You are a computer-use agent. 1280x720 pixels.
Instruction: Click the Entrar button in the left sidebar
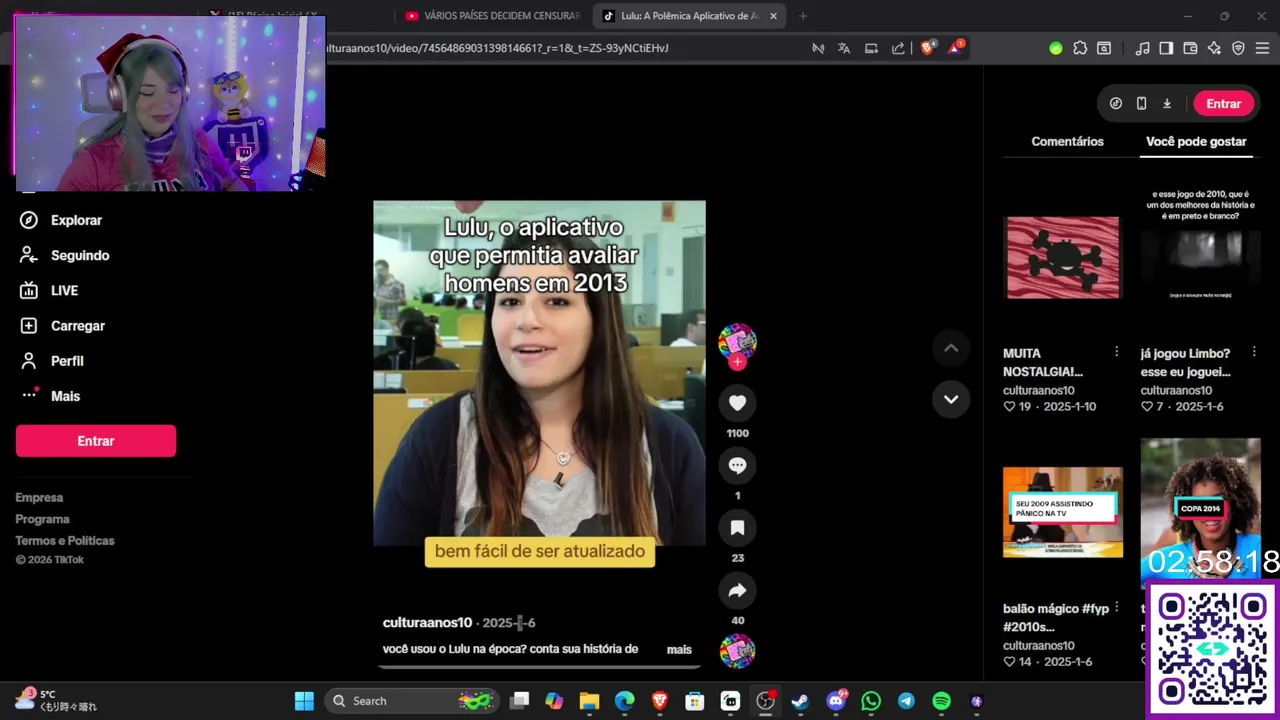pos(96,441)
